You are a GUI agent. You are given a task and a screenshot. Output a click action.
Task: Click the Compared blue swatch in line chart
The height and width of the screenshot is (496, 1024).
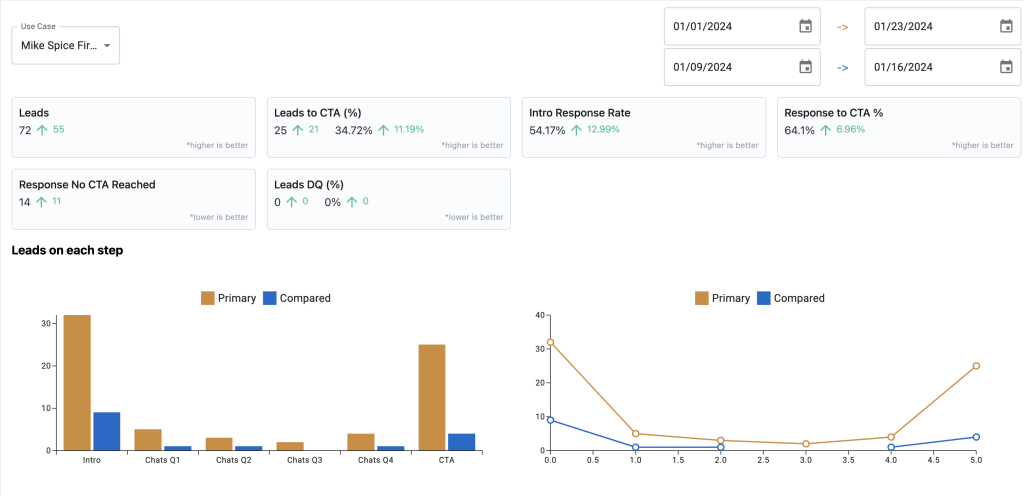coord(764,298)
